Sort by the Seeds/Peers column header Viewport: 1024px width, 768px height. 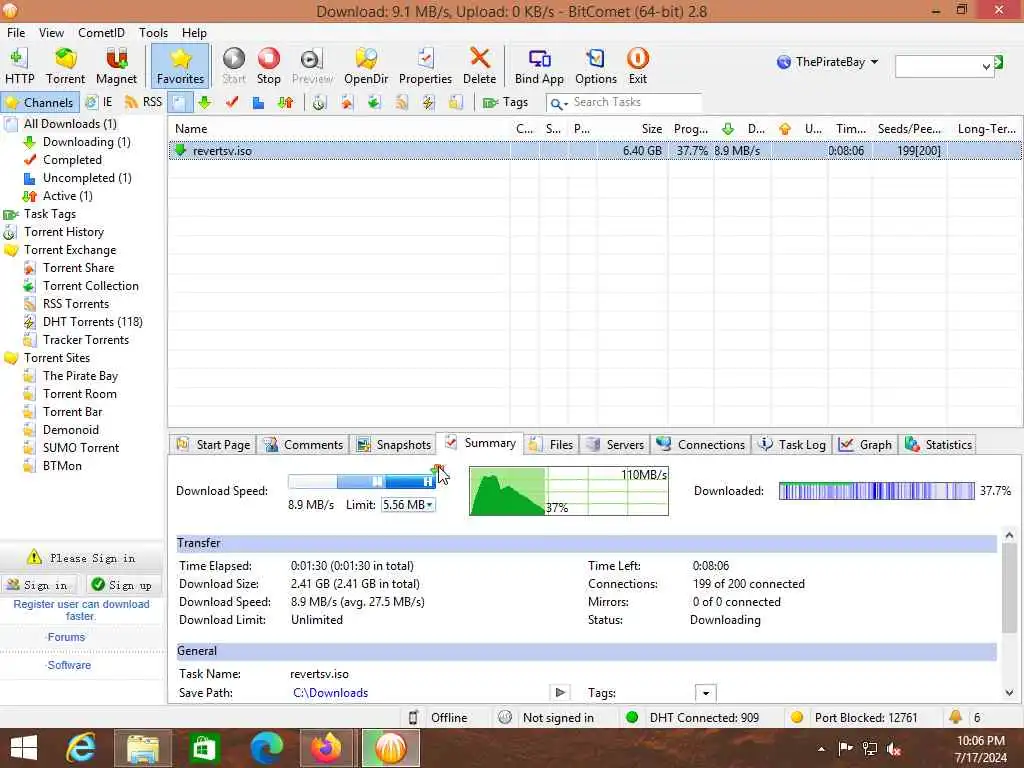pos(909,129)
